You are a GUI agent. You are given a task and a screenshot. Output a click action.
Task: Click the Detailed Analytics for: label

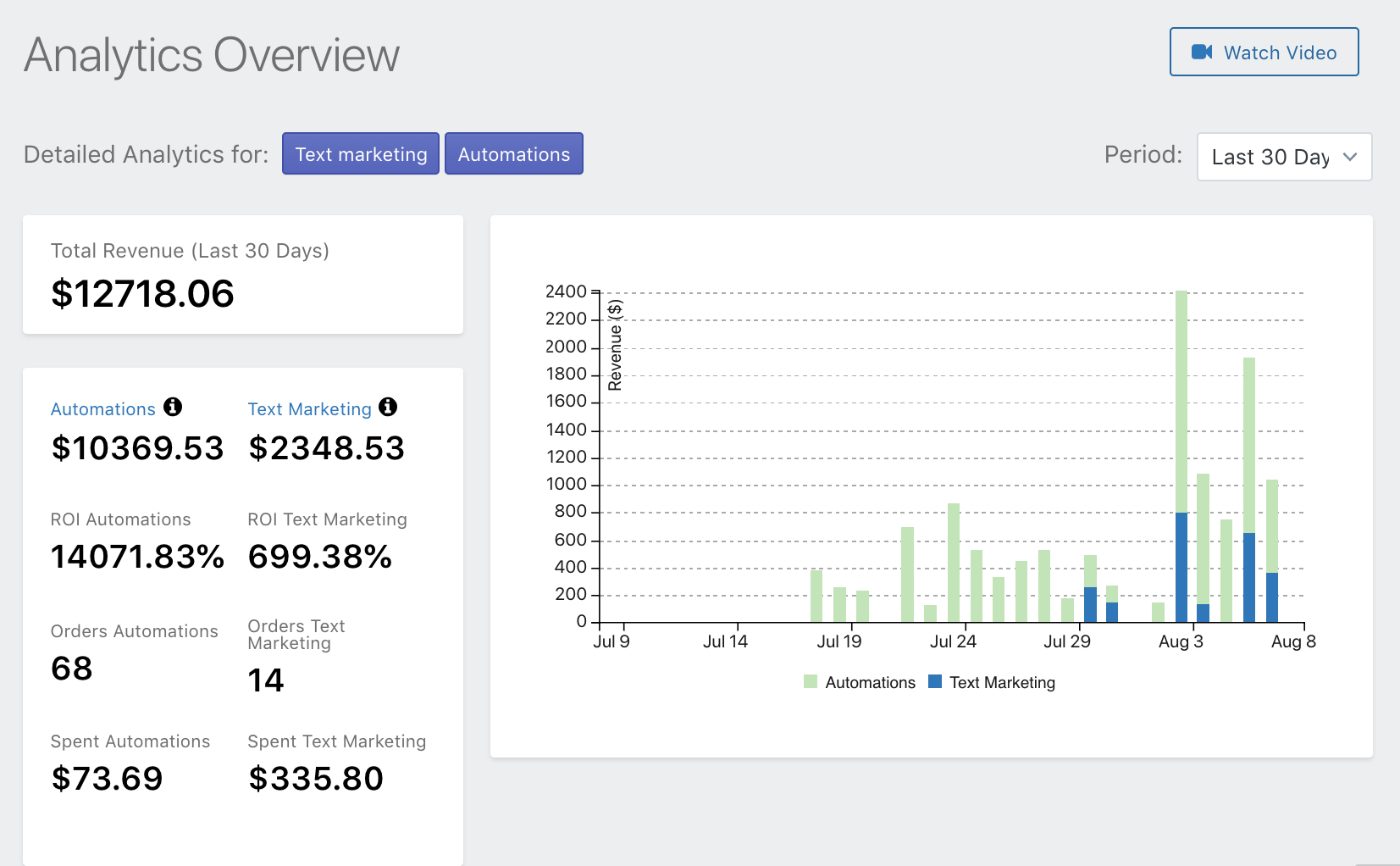pyautogui.click(x=146, y=154)
